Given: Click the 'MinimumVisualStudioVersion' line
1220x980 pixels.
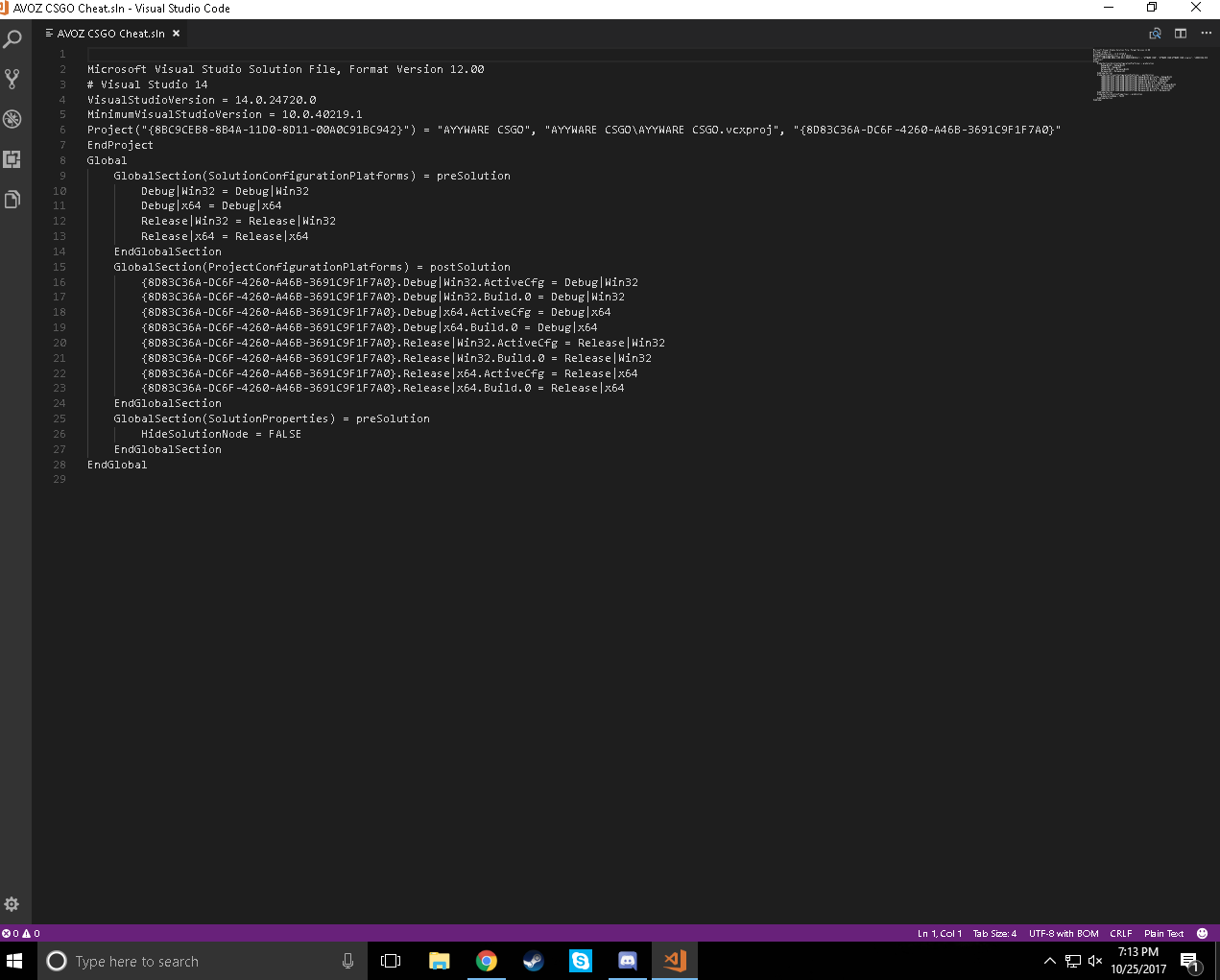Looking at the screenshot, I should point(225,114).
